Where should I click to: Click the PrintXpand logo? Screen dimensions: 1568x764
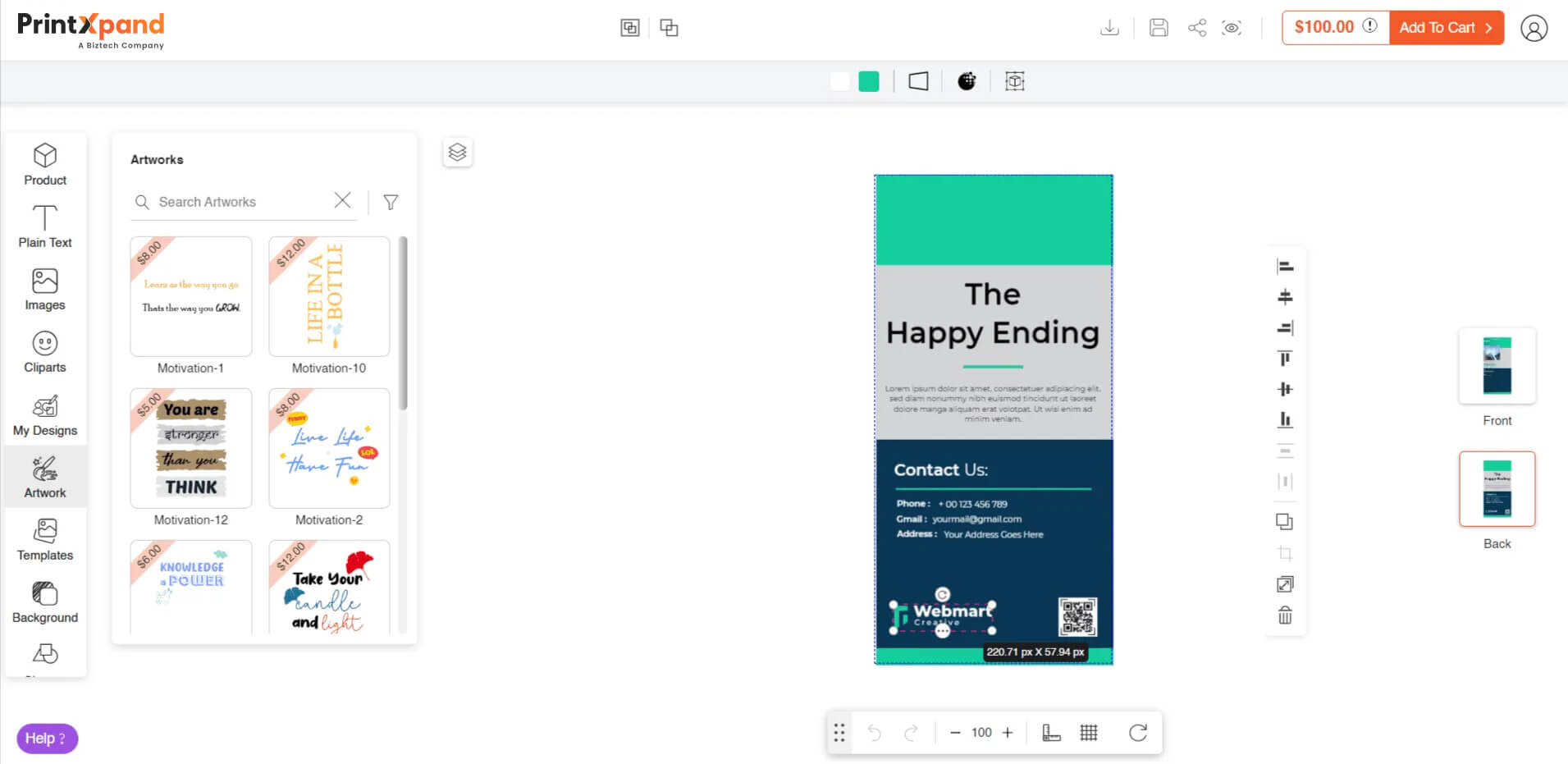pyautogui.click(x=91, y=31)
